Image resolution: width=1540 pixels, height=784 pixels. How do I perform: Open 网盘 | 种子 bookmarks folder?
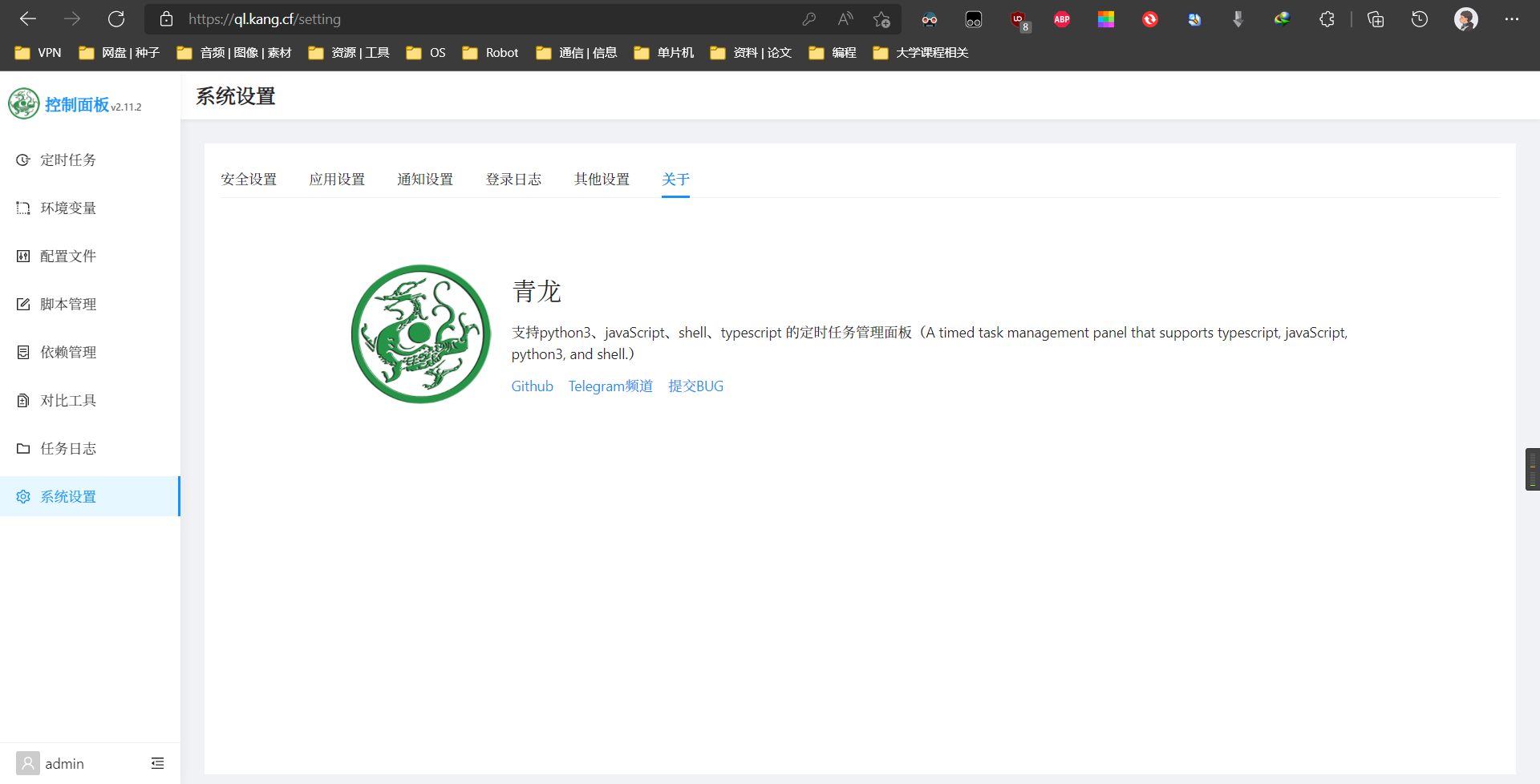point(120,53)
